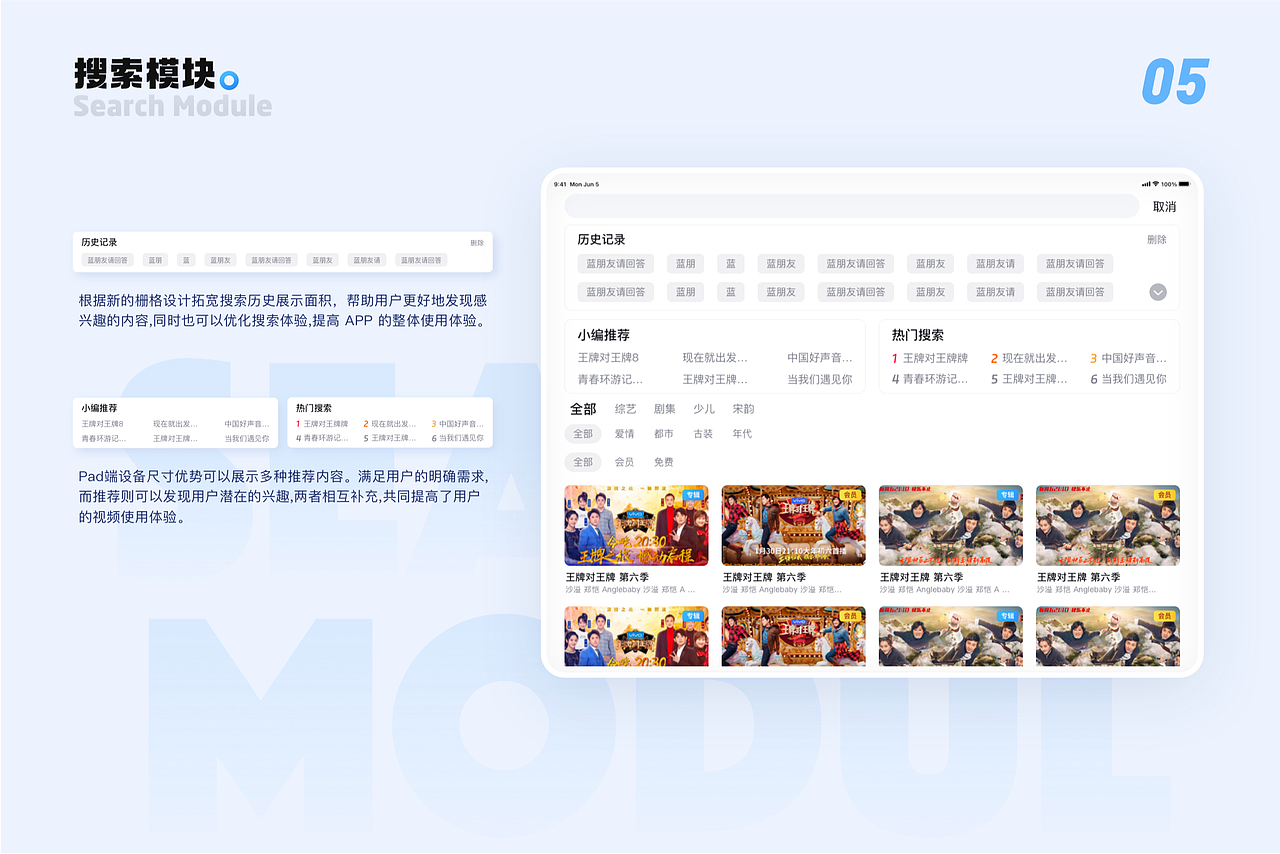The image size is (1280, 854).
Task: Open 现在就出发… in the tablet's 小编推荐 panel
Action: tap(715, 358)
